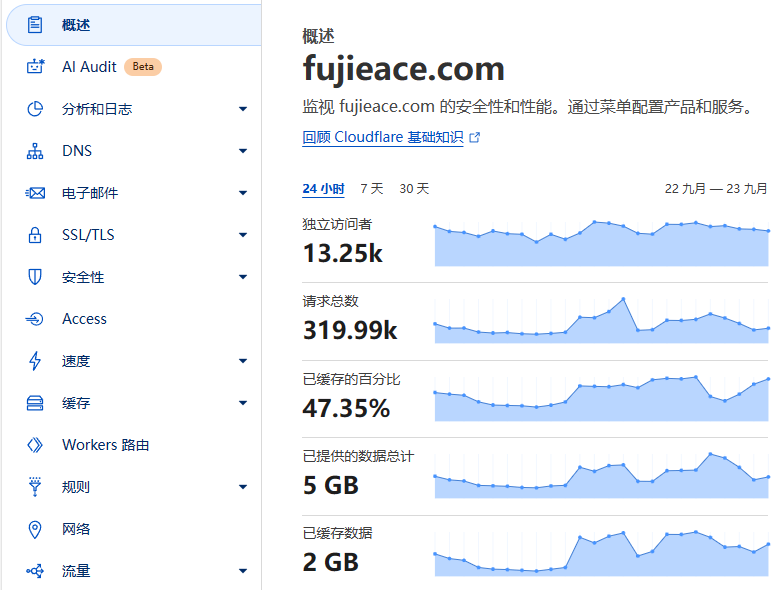Expand the SSL/TLS submenu arrow
The image size is (780, 590).
(243, 235)
